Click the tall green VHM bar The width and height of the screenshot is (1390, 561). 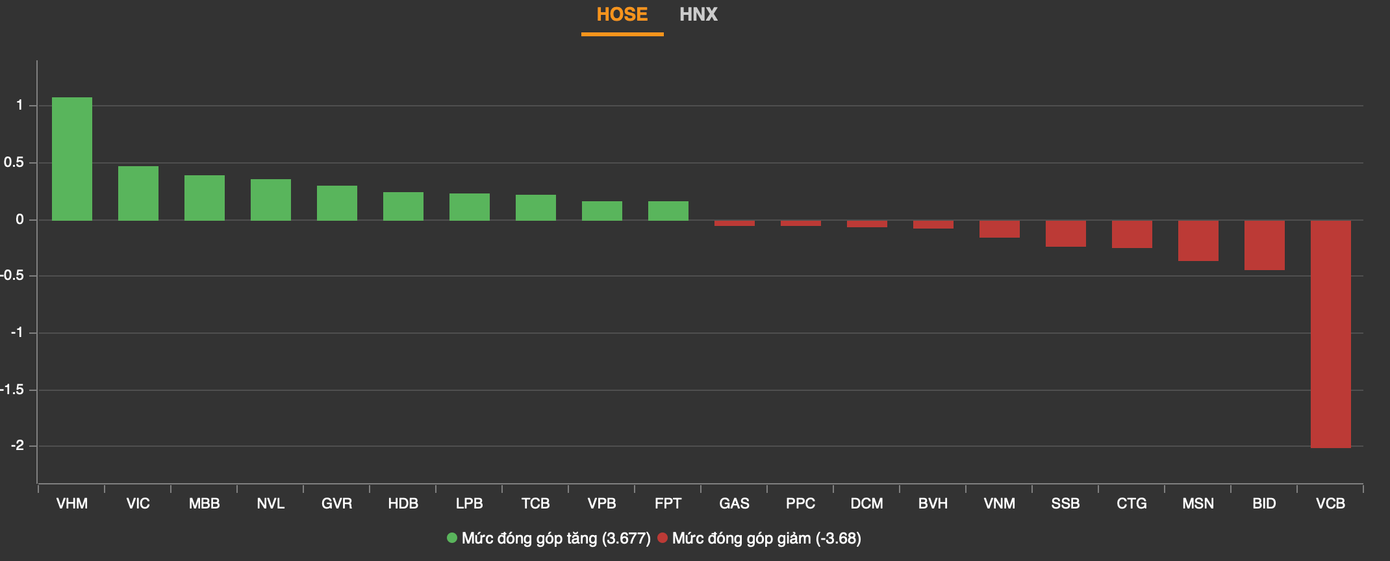click(x=72, y=159)
